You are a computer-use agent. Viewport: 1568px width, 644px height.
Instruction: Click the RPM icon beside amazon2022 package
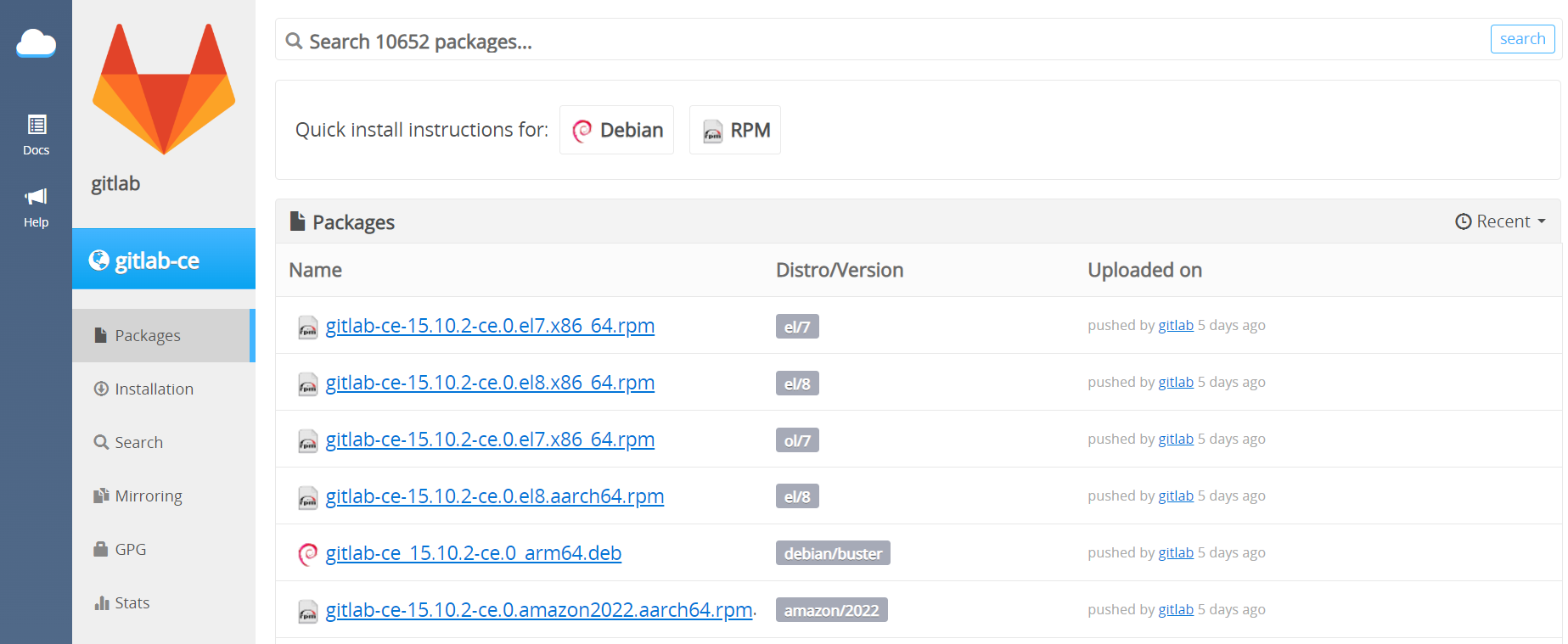(307, 612)
